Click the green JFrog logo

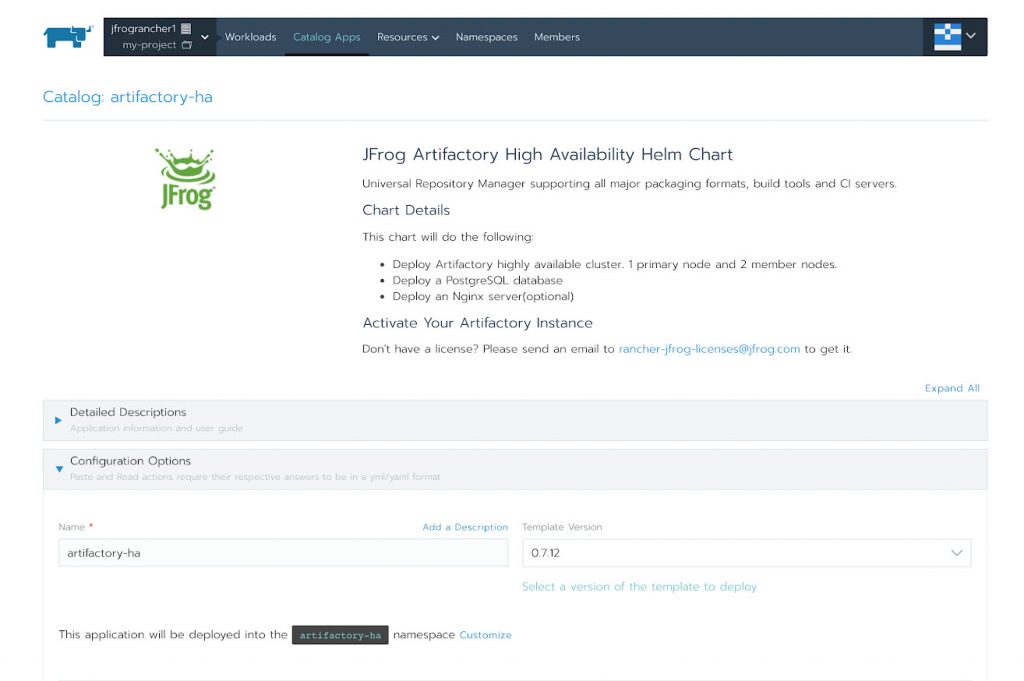(185, 179)
